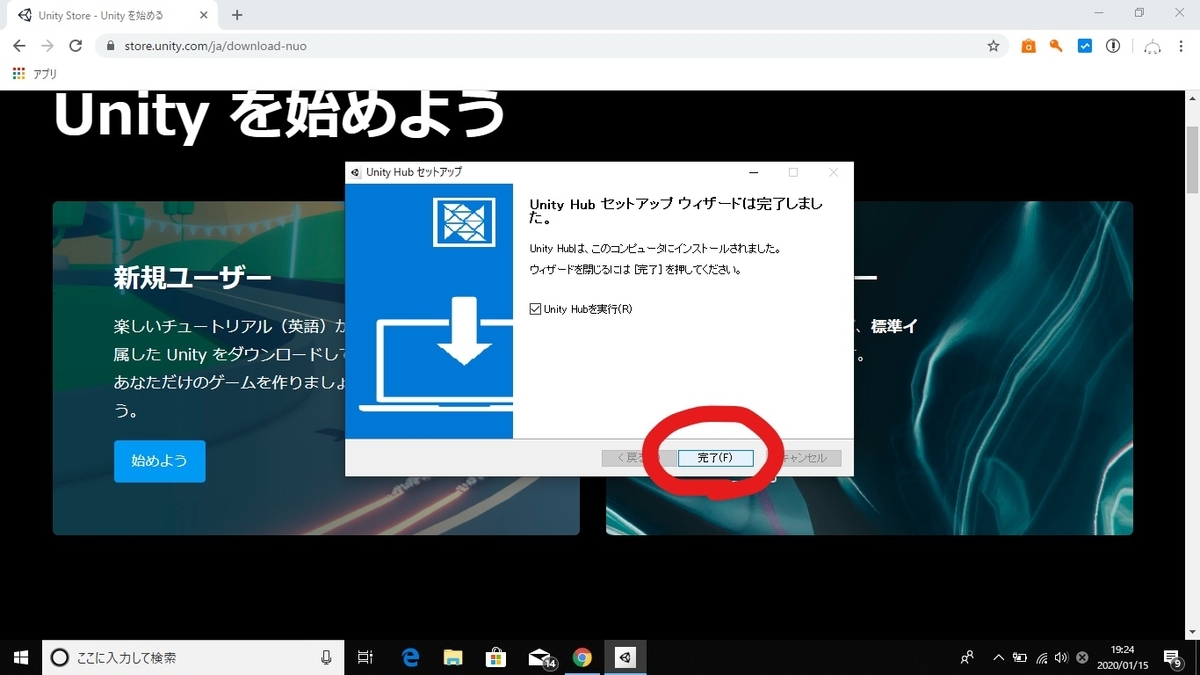
Task: Click the volume speaker icon
Action: pyautogui.click(x=1061, y=657)
